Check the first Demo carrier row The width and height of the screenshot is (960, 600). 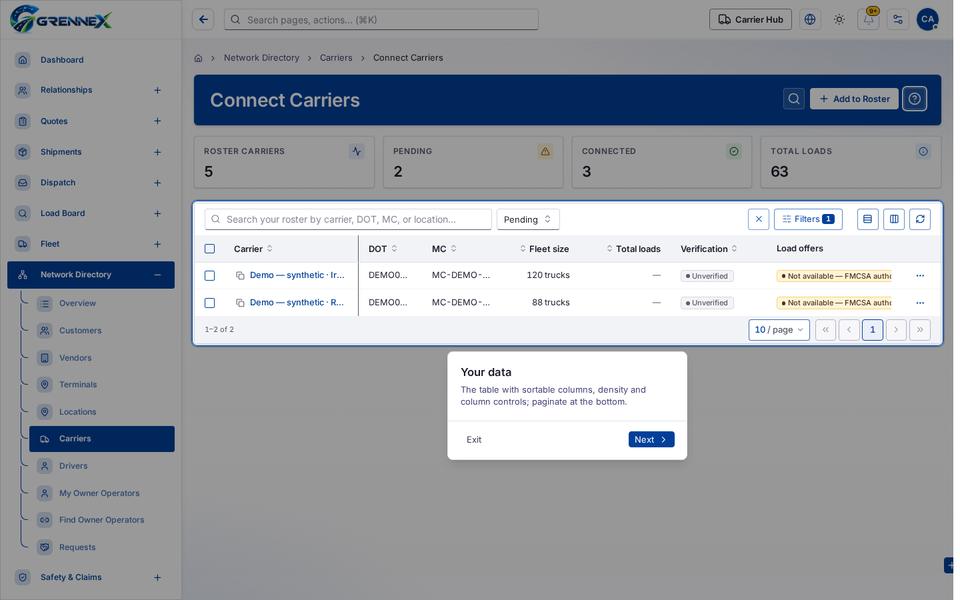click(x=209, y=276)
